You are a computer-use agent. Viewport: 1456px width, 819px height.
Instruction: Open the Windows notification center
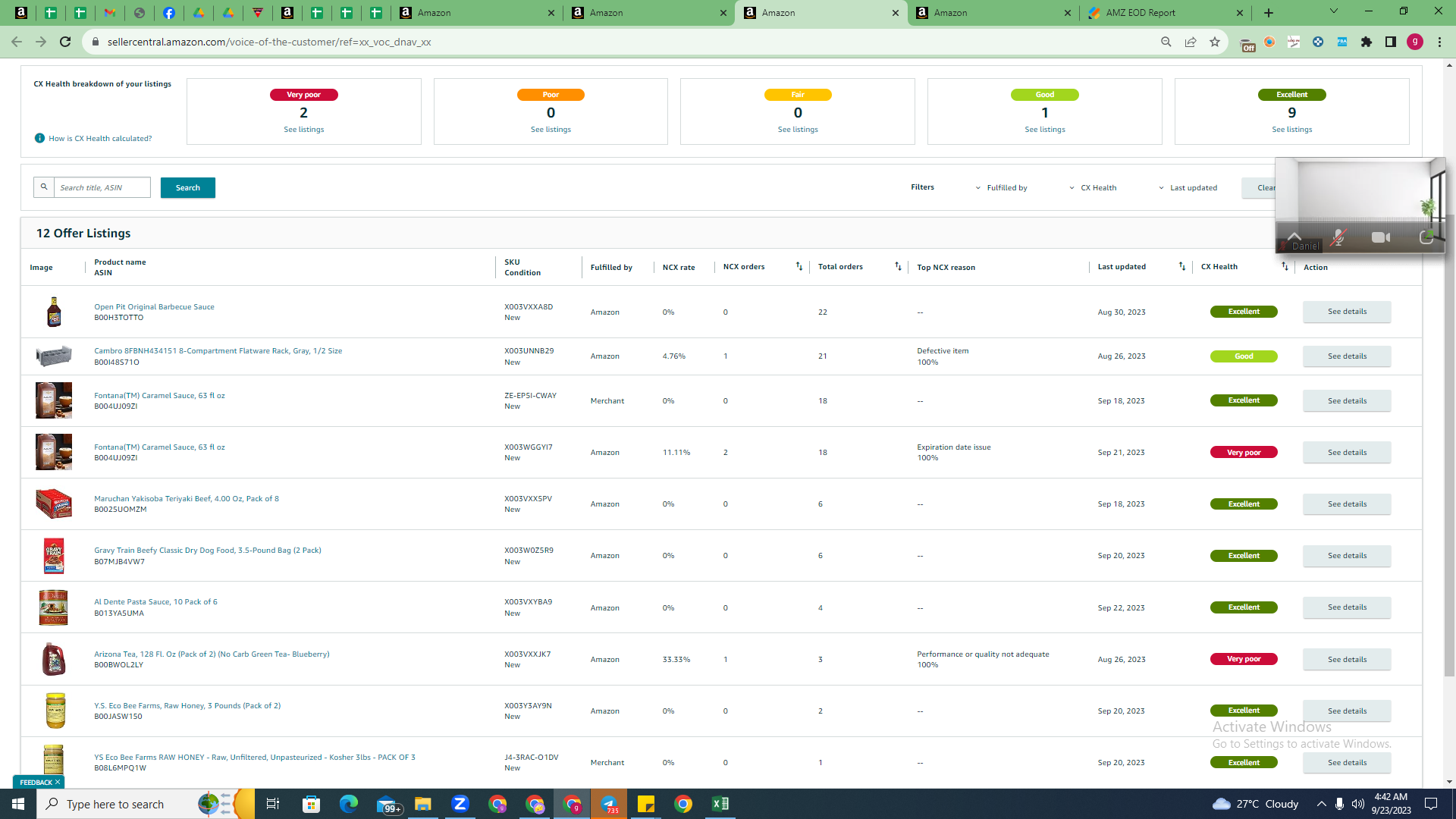tap(1431, 804)
